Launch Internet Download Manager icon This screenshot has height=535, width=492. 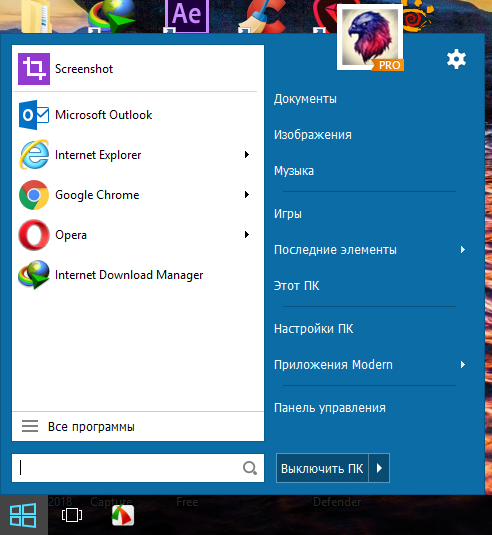[x=34, y=275]
